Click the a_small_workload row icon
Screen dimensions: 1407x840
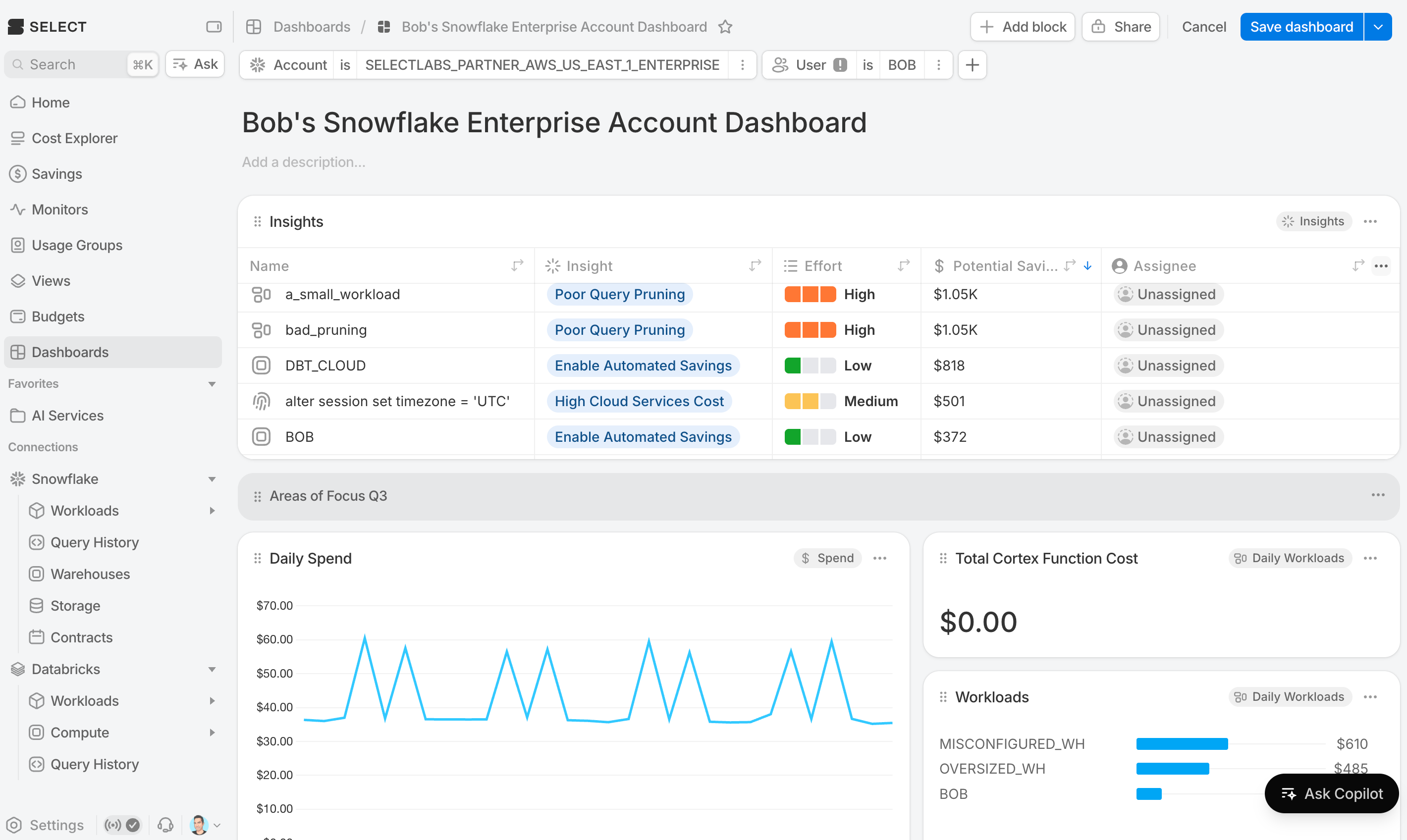click(x=261, y=294)
